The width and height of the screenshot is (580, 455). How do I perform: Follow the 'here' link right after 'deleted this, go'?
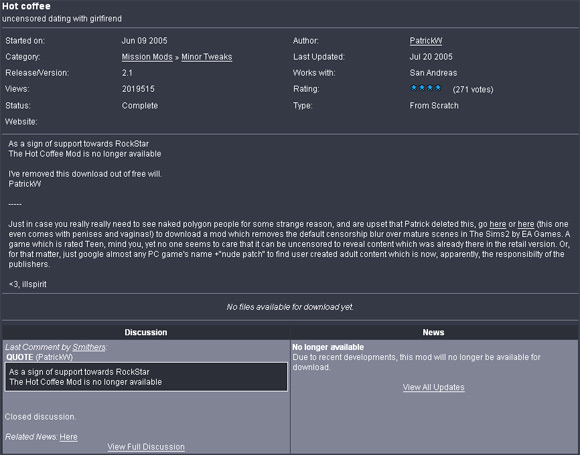(x=498, y=224)
